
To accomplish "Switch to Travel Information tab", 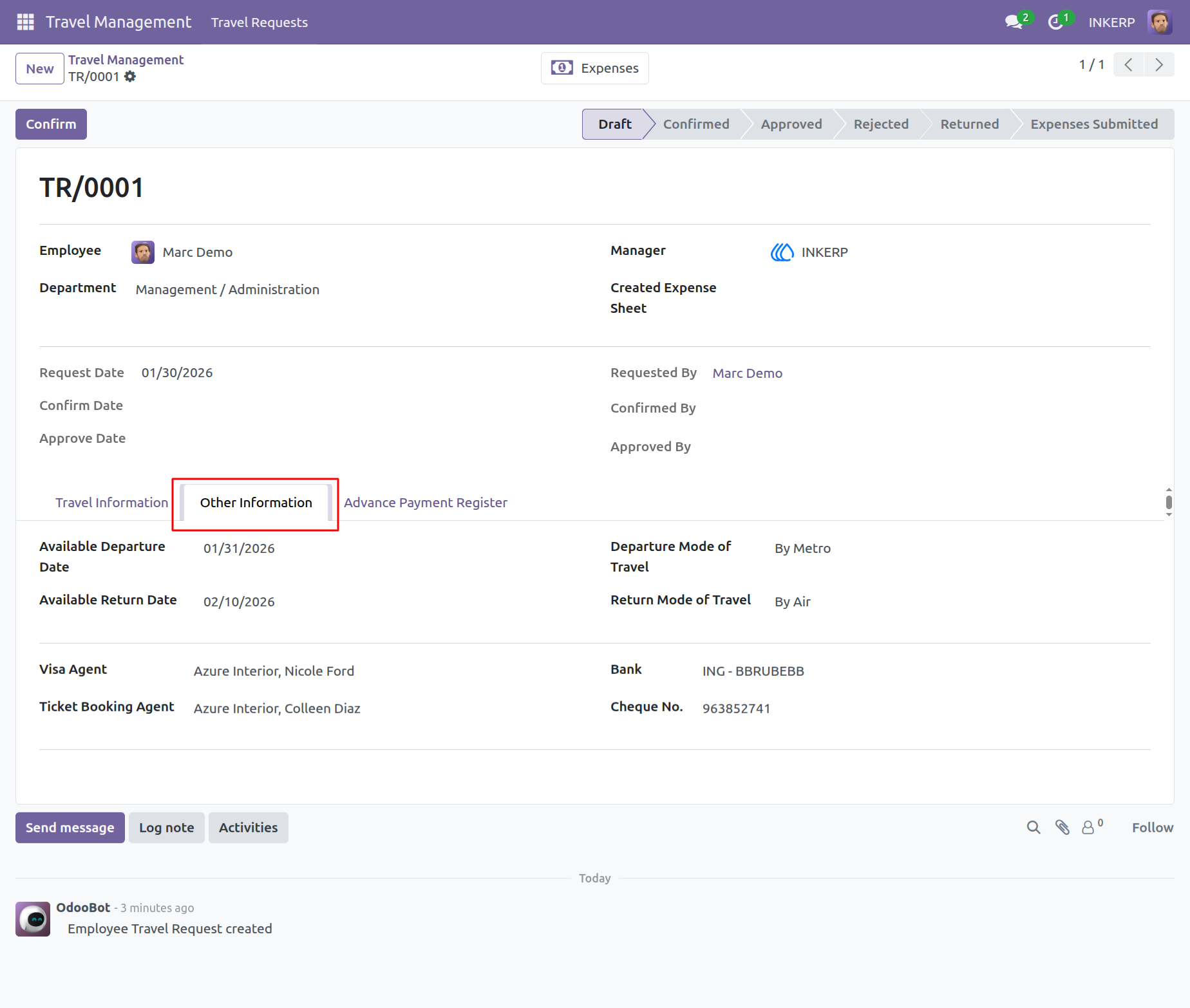I will tap(111, 503).
